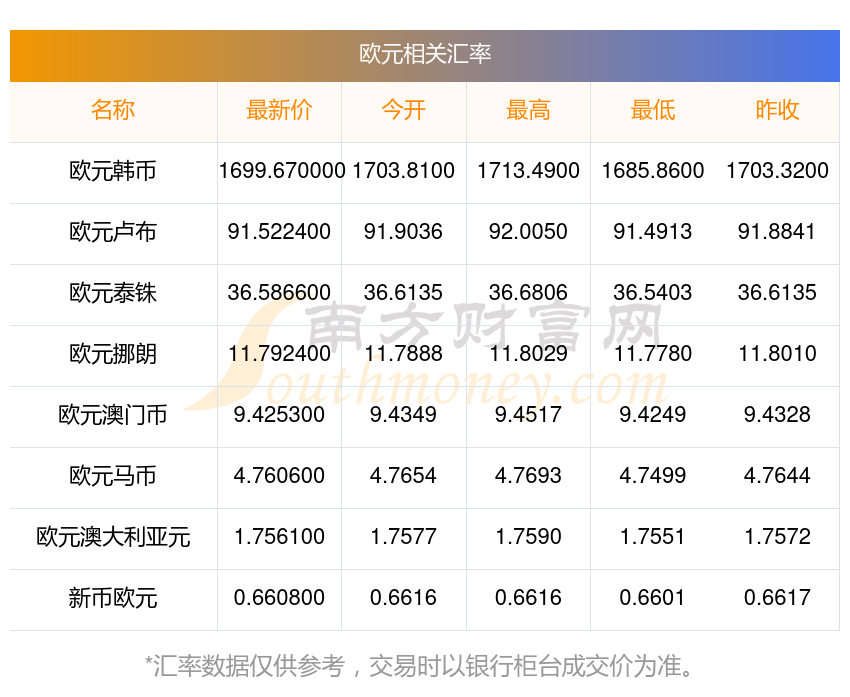Click the 欧元相关汇率 table title
This screenshot has height=697, width=850.
425,54
